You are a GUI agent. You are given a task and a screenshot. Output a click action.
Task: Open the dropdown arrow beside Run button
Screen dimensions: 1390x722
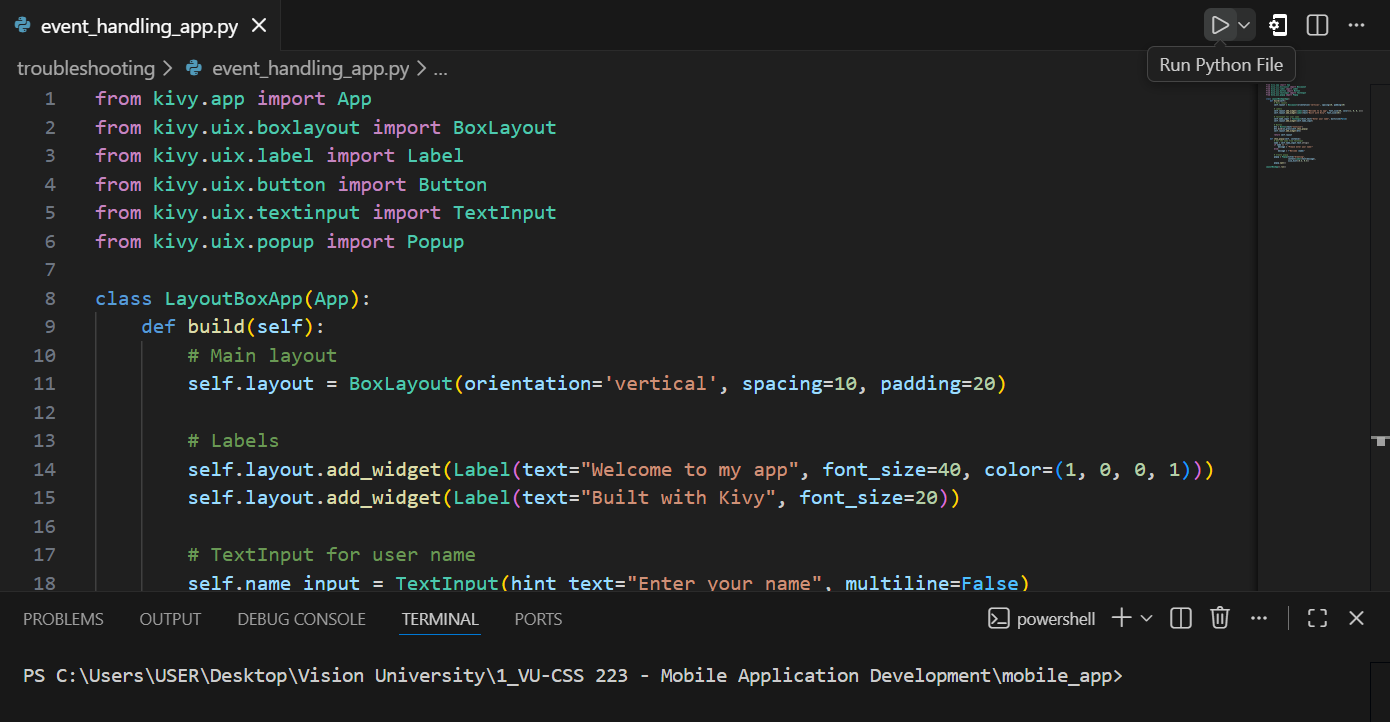(1244, 25)
